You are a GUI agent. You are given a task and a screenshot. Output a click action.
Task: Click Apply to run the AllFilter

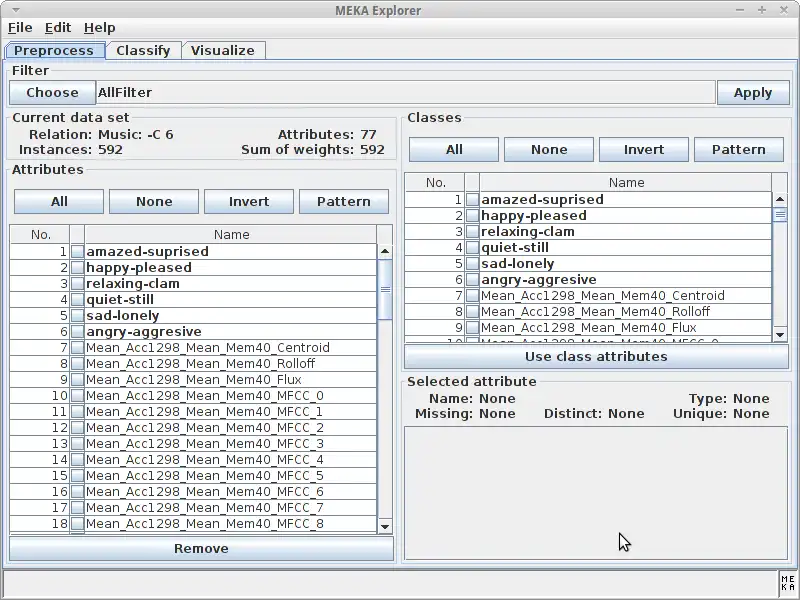coord(753,92)
